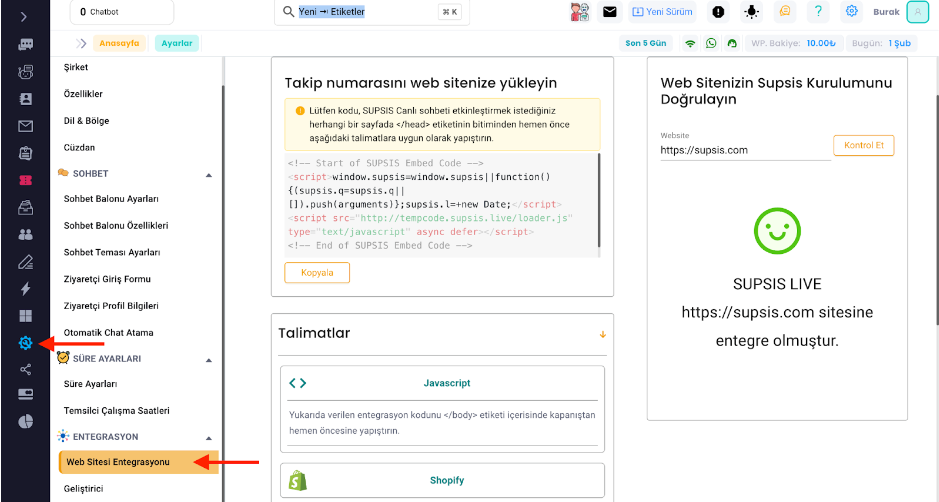Click the Kontrol Et button
Image resolution: width=939 pixels, height=502 pixels.
coord(864,145)
